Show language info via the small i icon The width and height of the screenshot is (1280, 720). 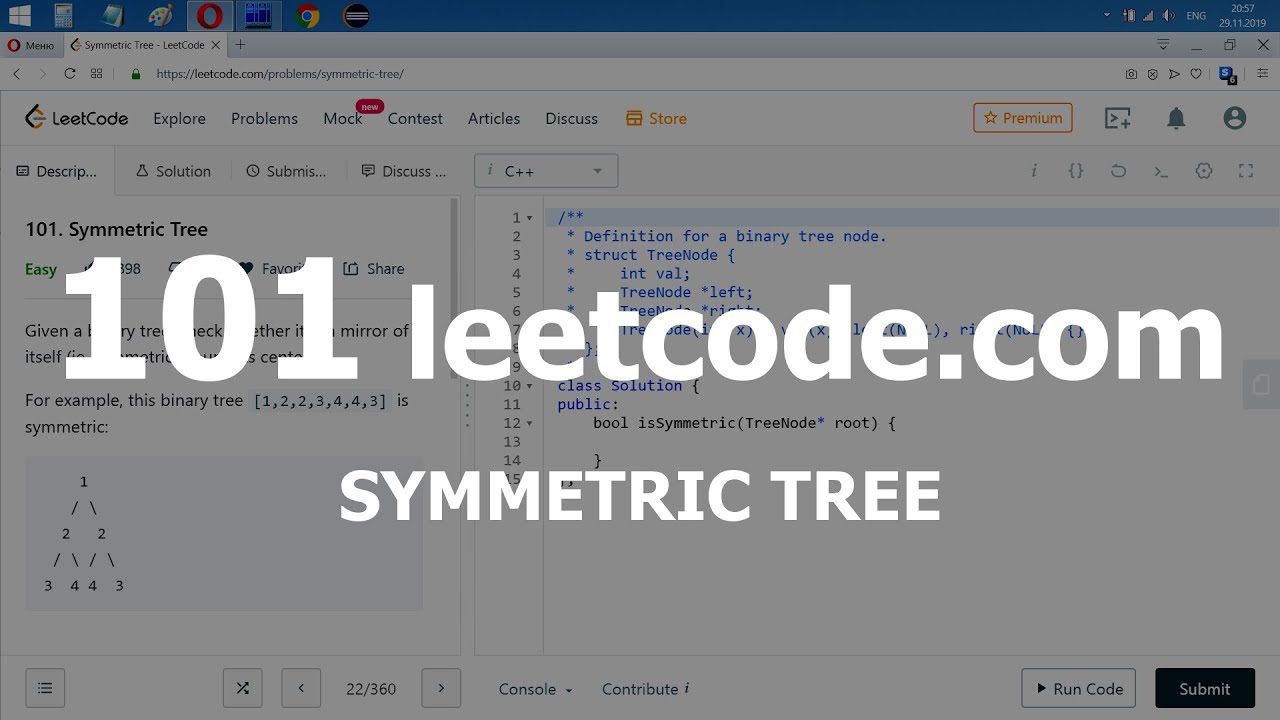1034,171
